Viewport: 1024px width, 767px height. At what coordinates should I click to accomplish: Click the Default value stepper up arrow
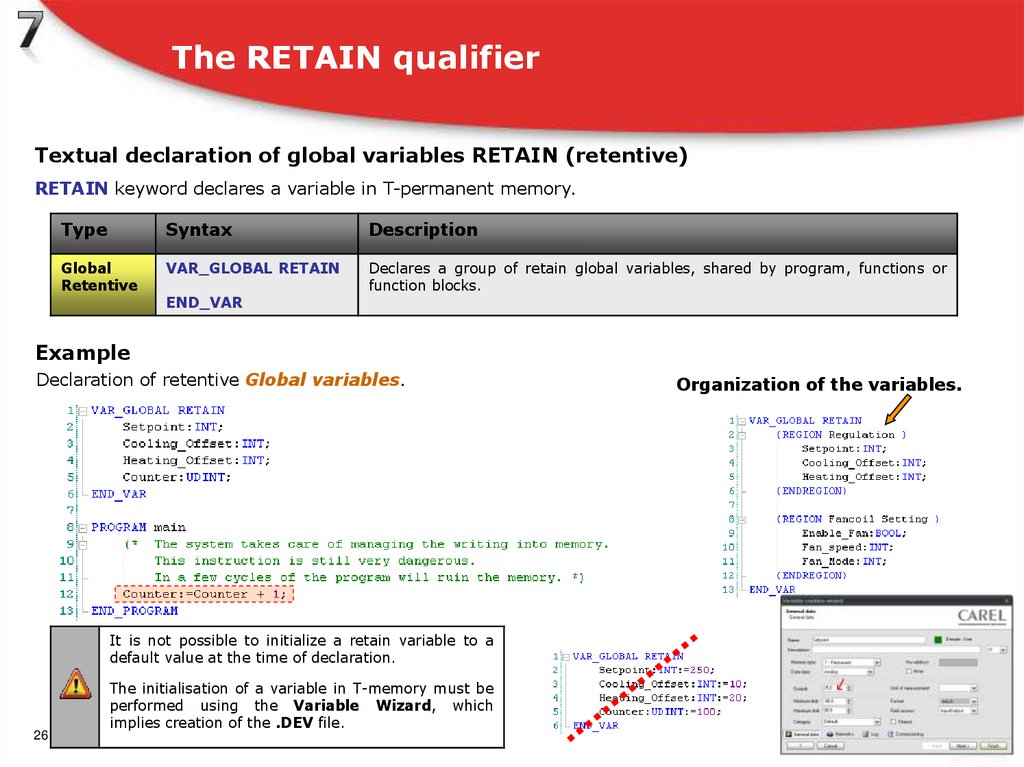click(x=849, y=685)
